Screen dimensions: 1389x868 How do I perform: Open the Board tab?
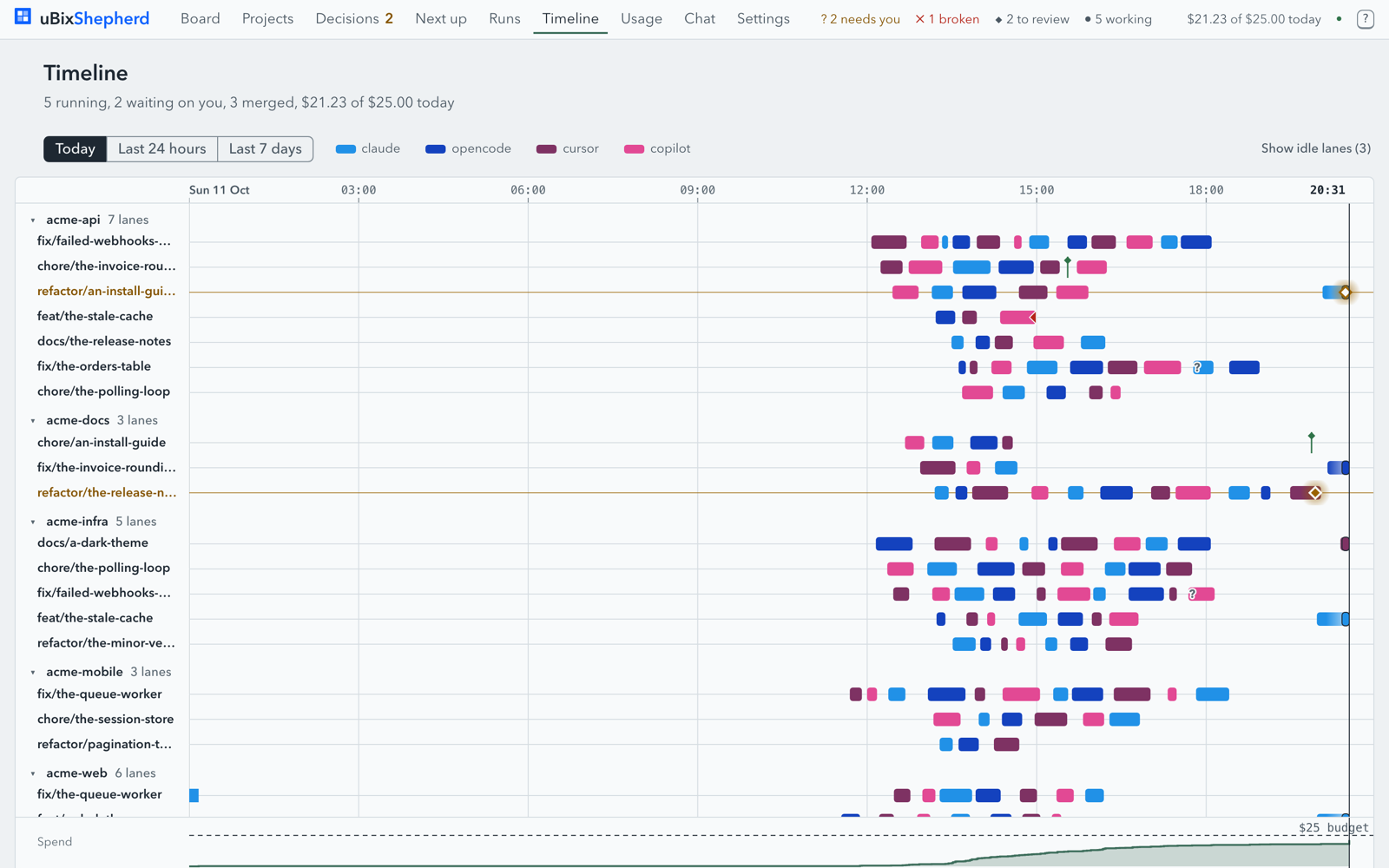point(200,18)
